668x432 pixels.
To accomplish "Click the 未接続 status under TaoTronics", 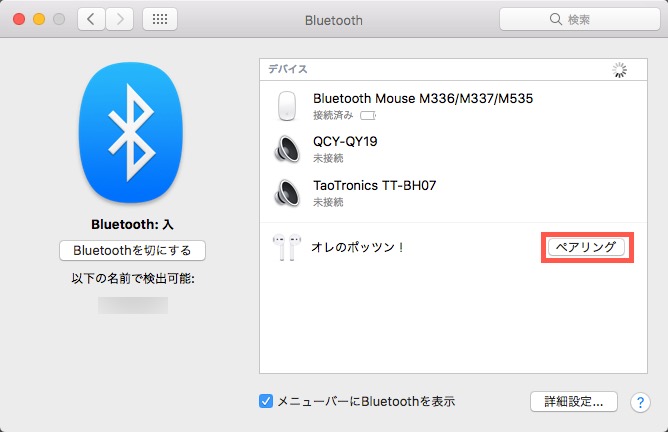I will (x=328, y=202).
